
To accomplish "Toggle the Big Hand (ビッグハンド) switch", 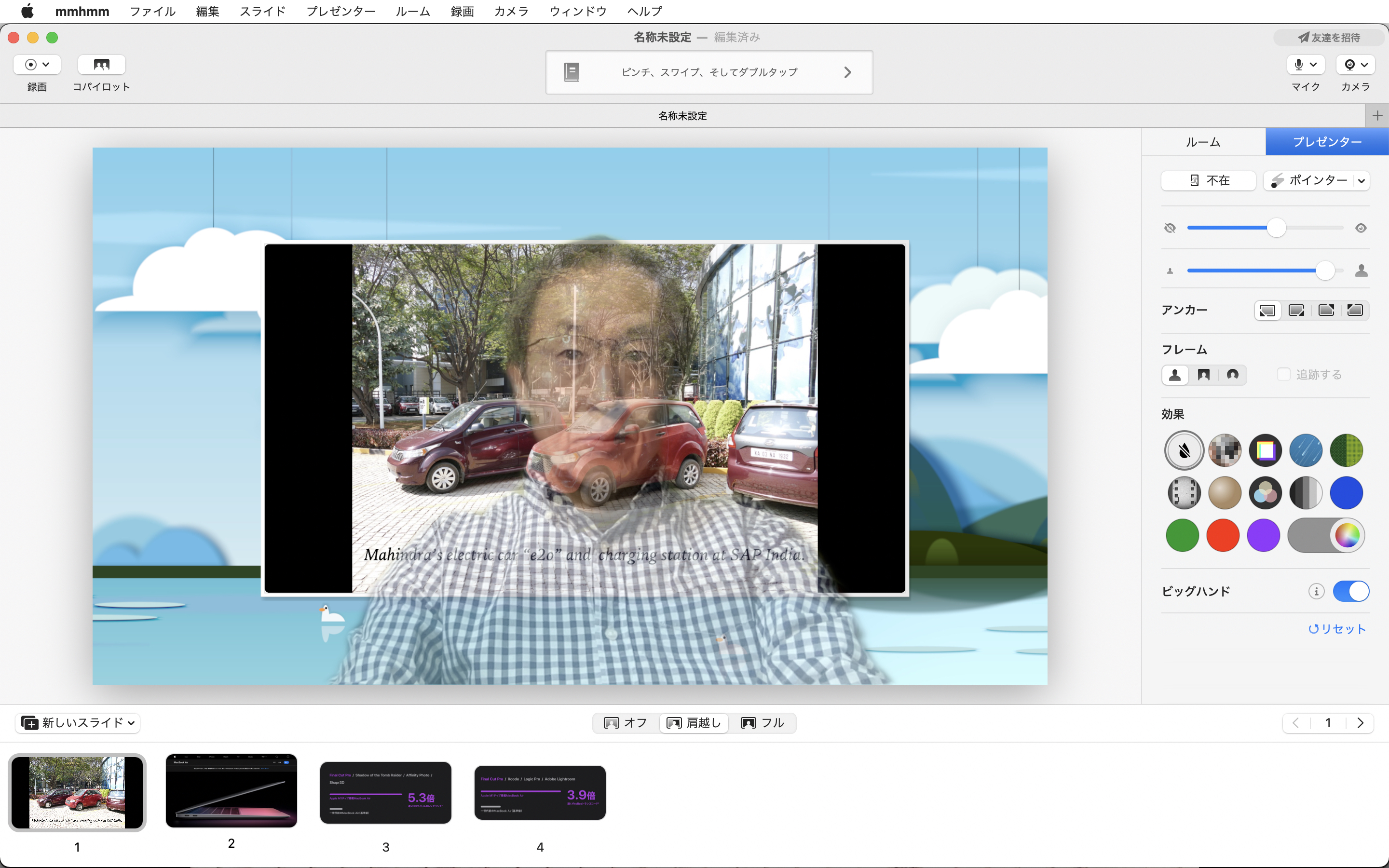I will (1350, 591).
